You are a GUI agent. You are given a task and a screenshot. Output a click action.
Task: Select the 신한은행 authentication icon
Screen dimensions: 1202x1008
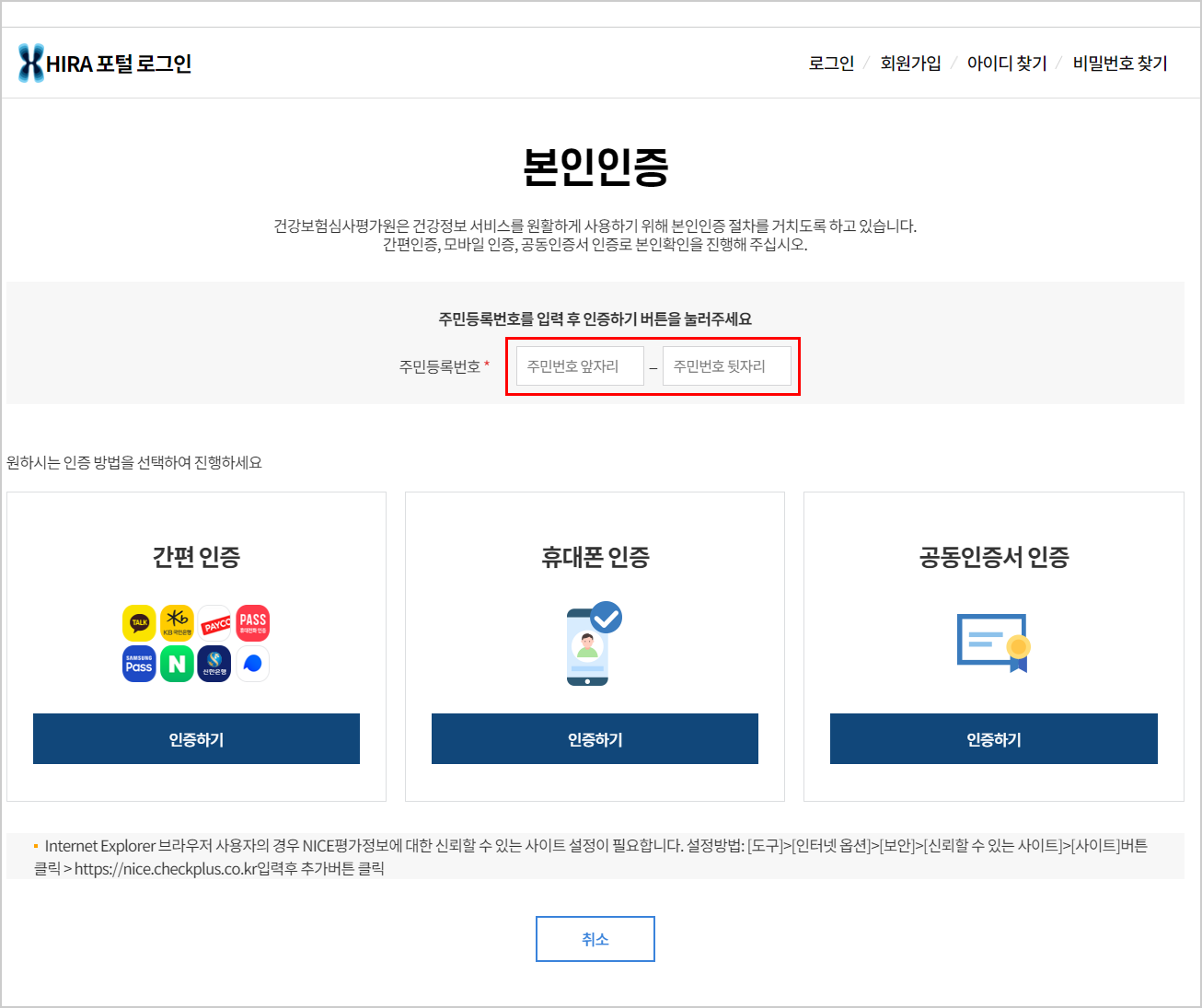pos(214,664)
